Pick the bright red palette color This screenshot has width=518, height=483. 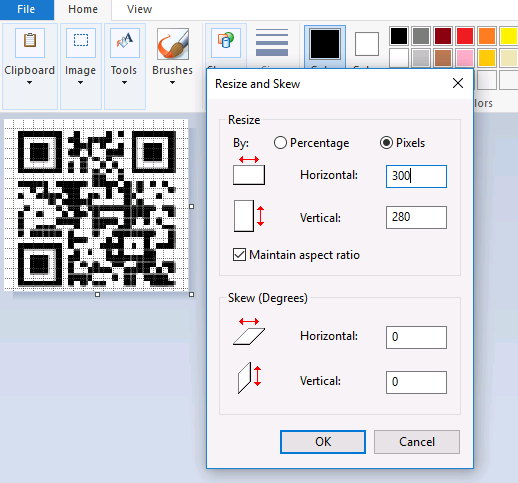tap(465, 36)
